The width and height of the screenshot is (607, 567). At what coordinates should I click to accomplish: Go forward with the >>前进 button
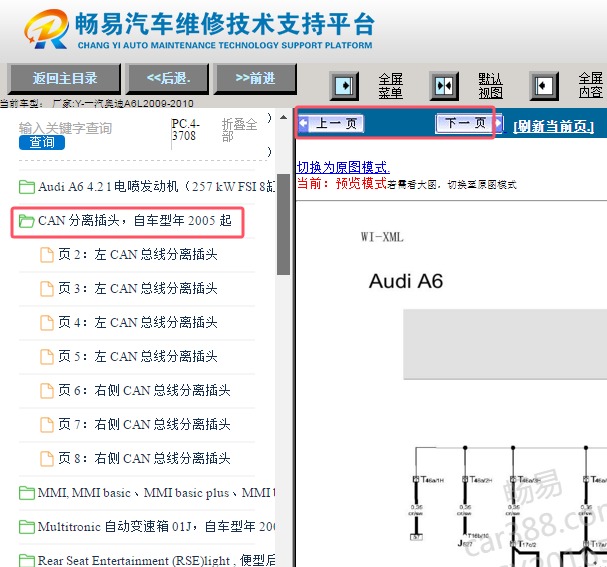tap(255, 79)
